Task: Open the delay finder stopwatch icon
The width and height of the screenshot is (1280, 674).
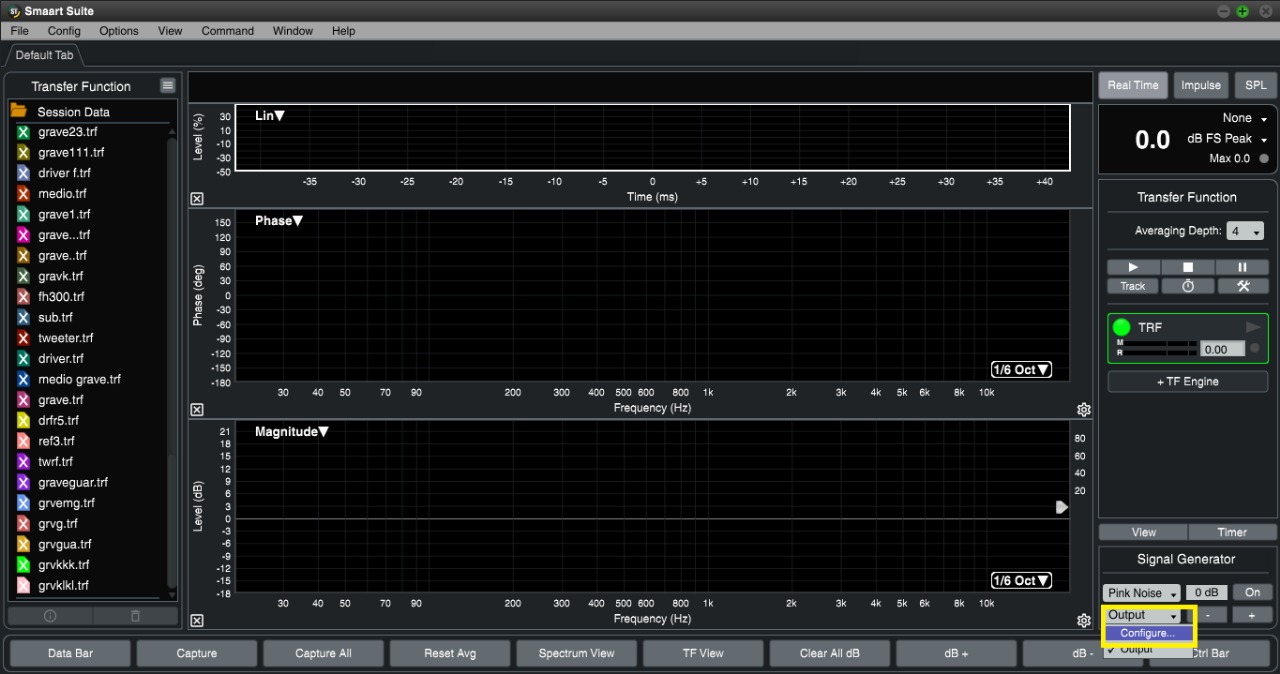Action: [1188, 286]
